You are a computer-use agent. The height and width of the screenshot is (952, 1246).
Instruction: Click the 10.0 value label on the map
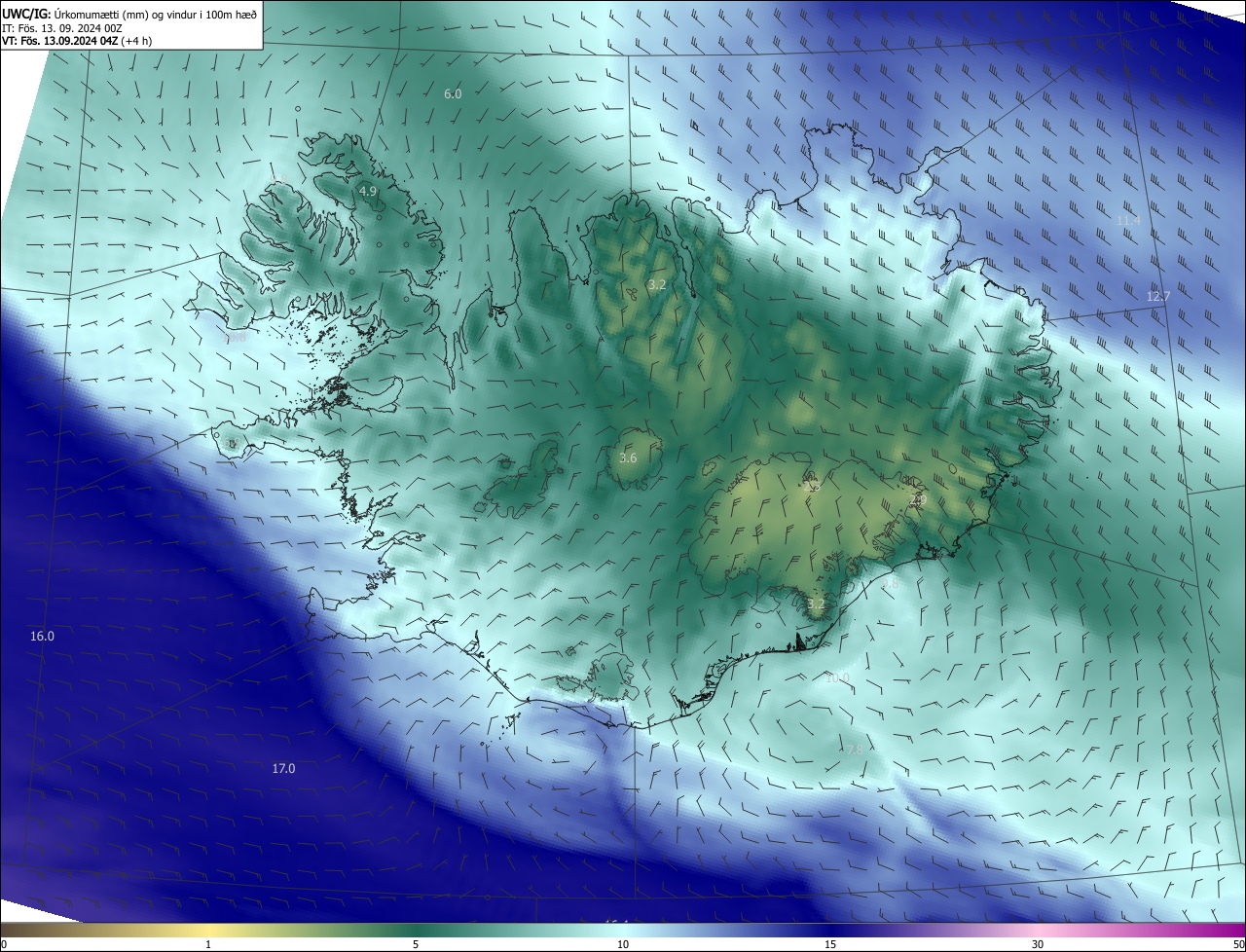point(837,677)
